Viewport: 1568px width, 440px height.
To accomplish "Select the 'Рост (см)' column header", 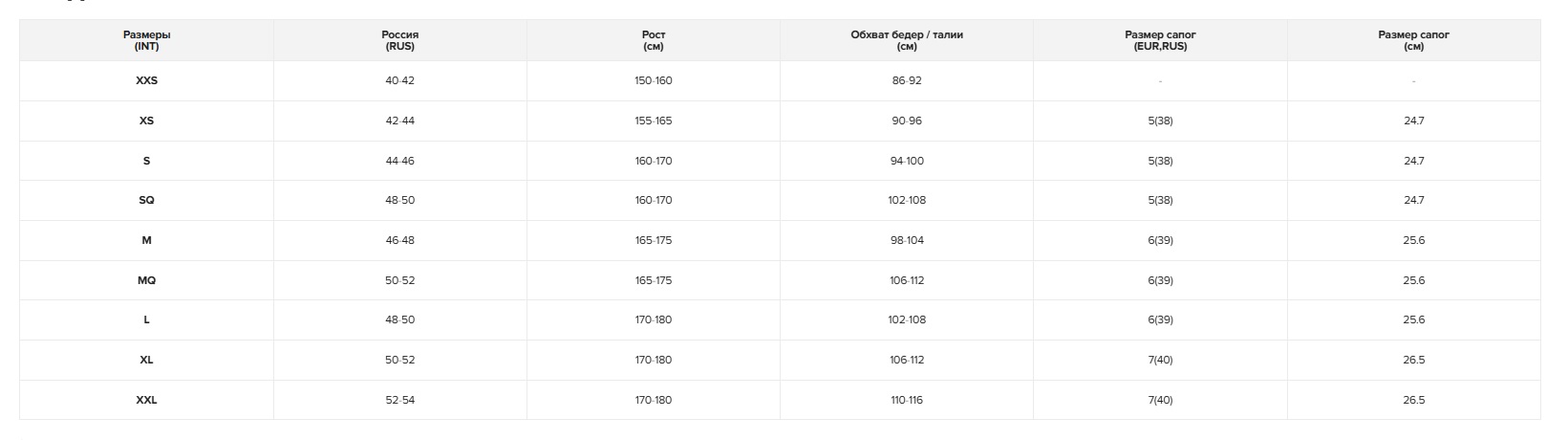I will 654,40.
